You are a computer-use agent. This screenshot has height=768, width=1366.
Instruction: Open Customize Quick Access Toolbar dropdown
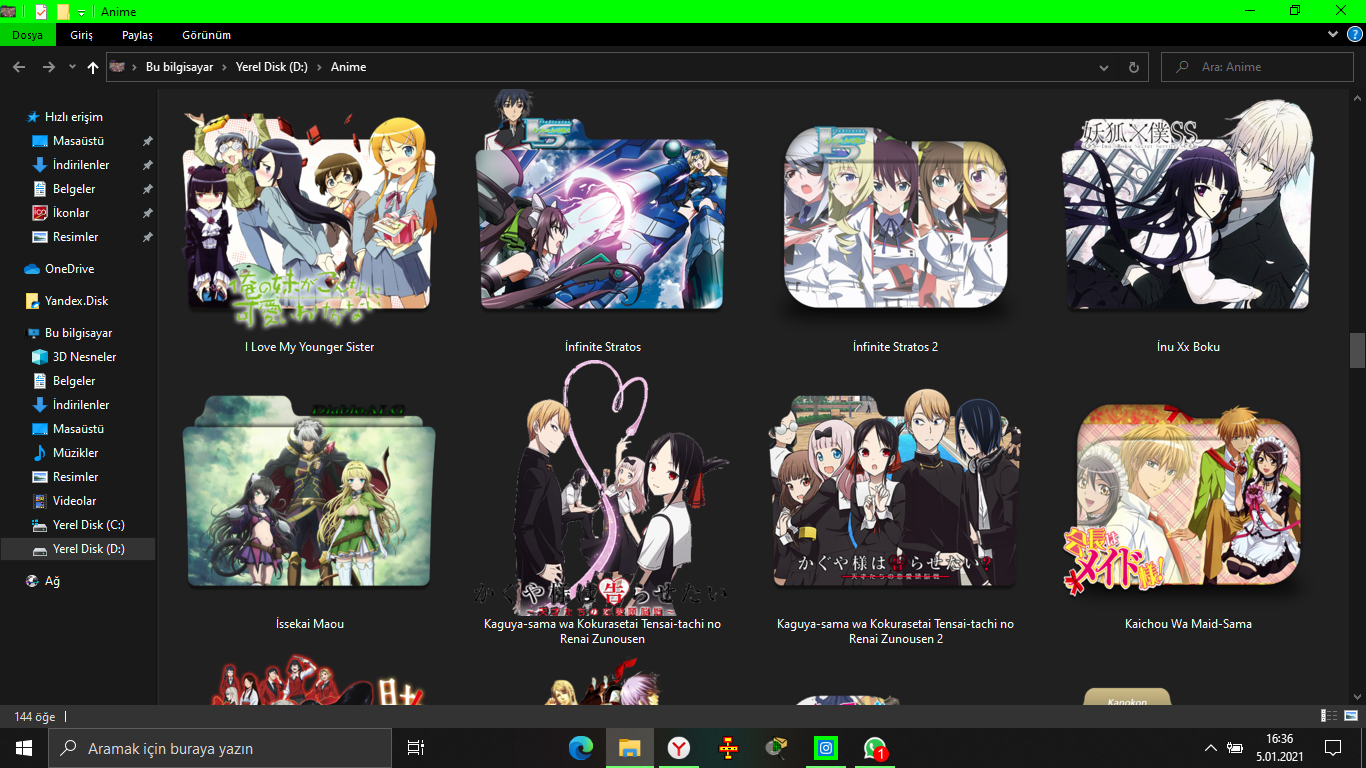pyautogui.click(x=81, y=11)
